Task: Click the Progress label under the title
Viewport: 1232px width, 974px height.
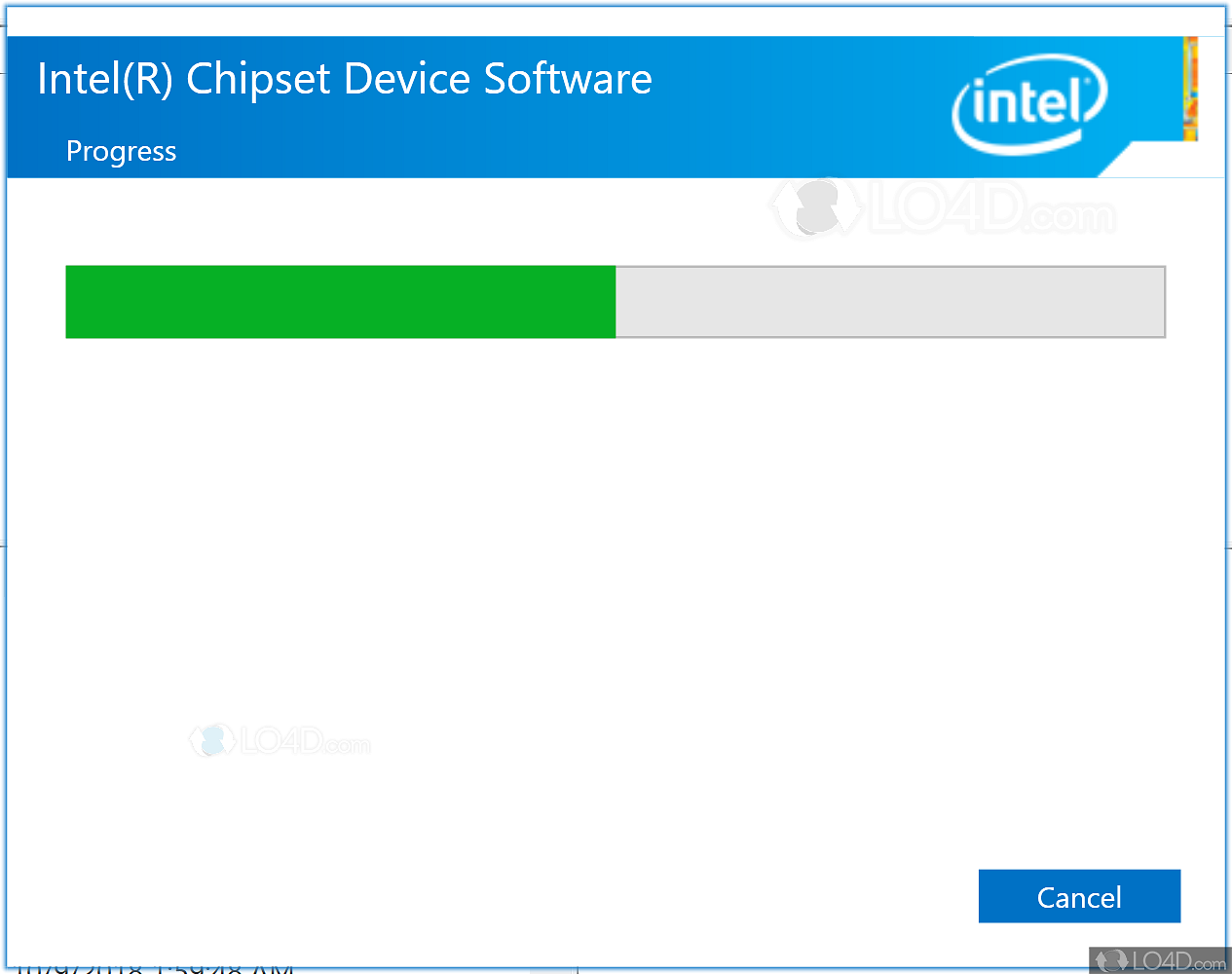Action: (x=121, y=151)
